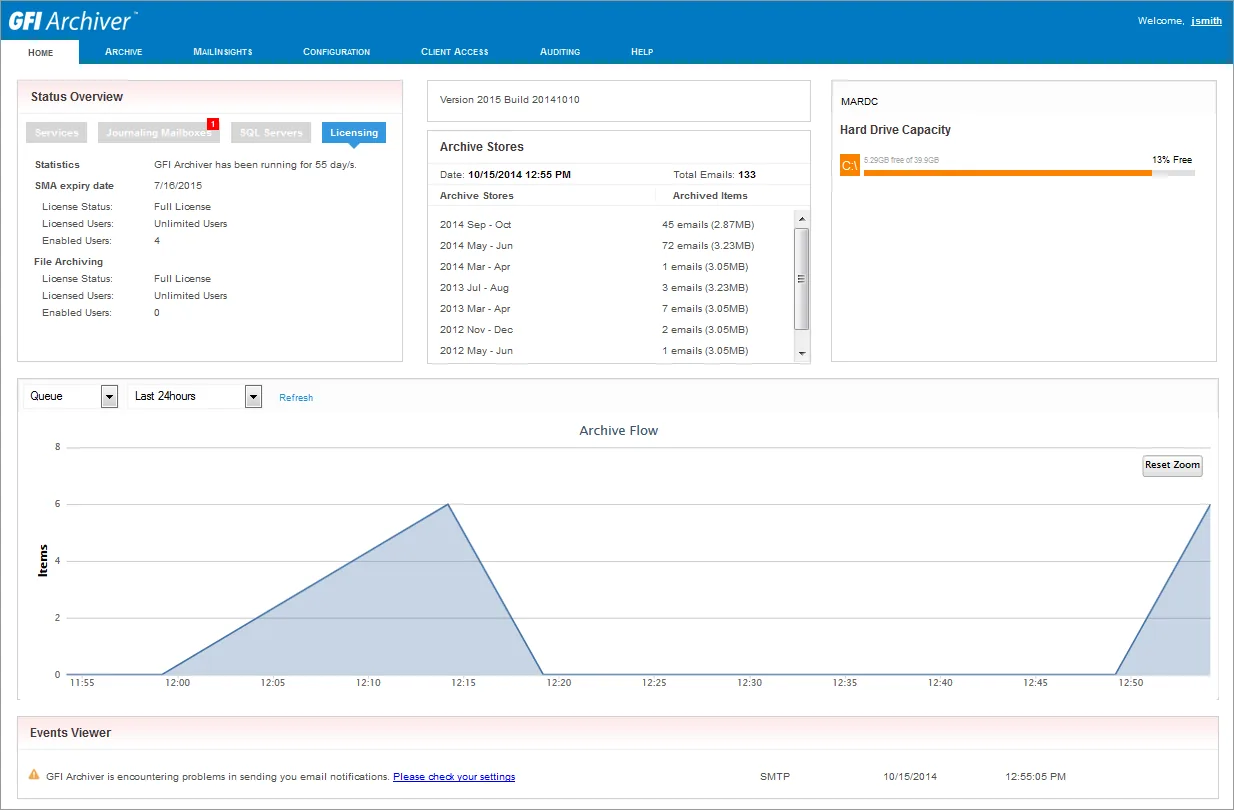Click the SMA expiry date 7/16/2015 value
Viewport: 1234px width, 810px height.
point(178,185)
